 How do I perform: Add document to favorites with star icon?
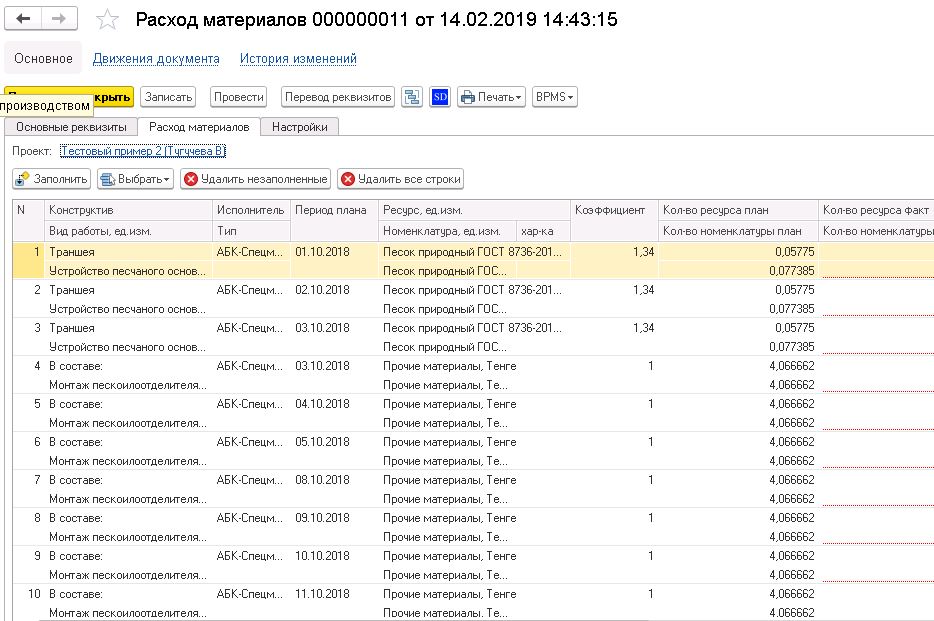point(108,21)
